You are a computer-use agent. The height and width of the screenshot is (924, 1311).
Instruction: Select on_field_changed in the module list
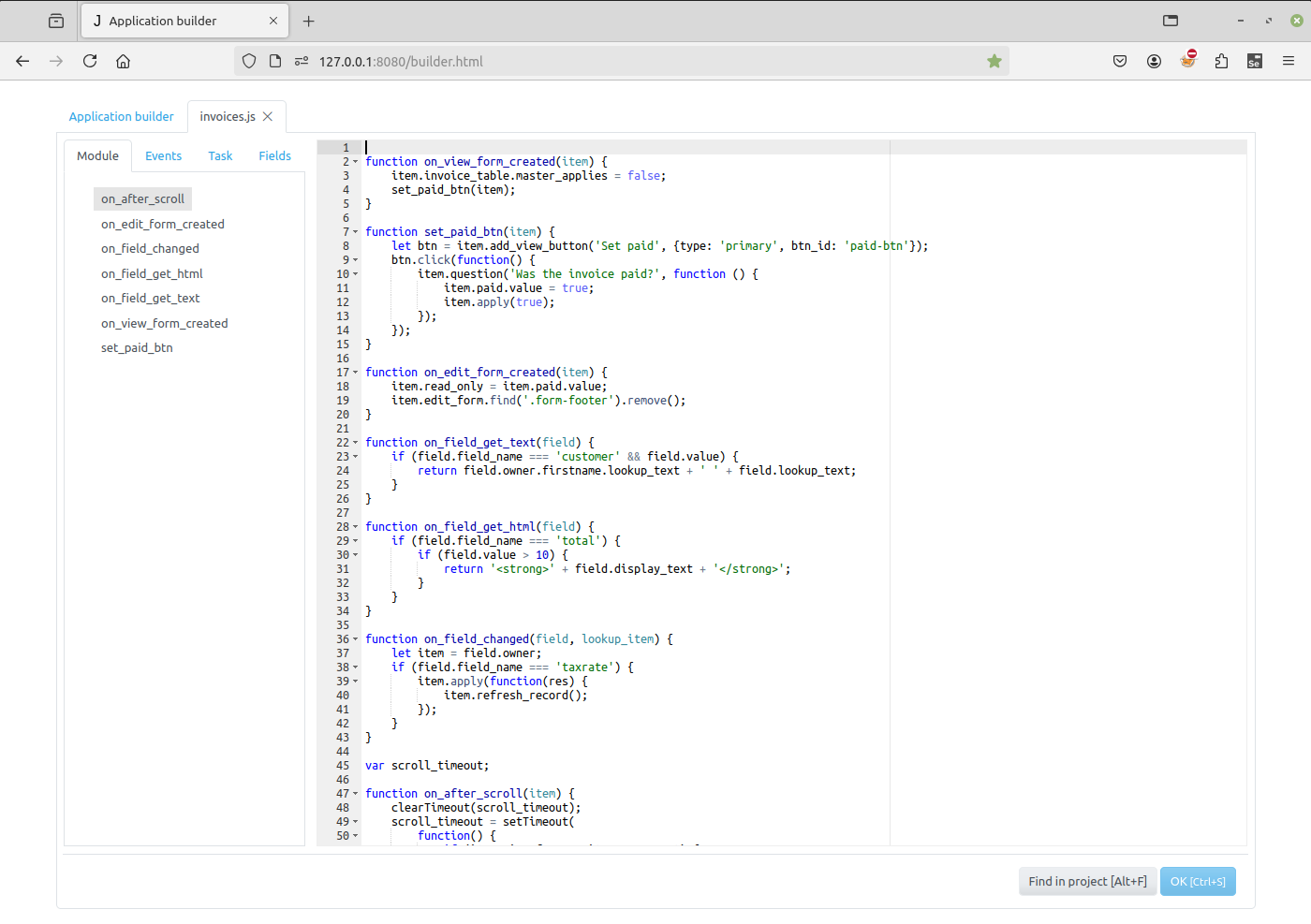[150, 248]
